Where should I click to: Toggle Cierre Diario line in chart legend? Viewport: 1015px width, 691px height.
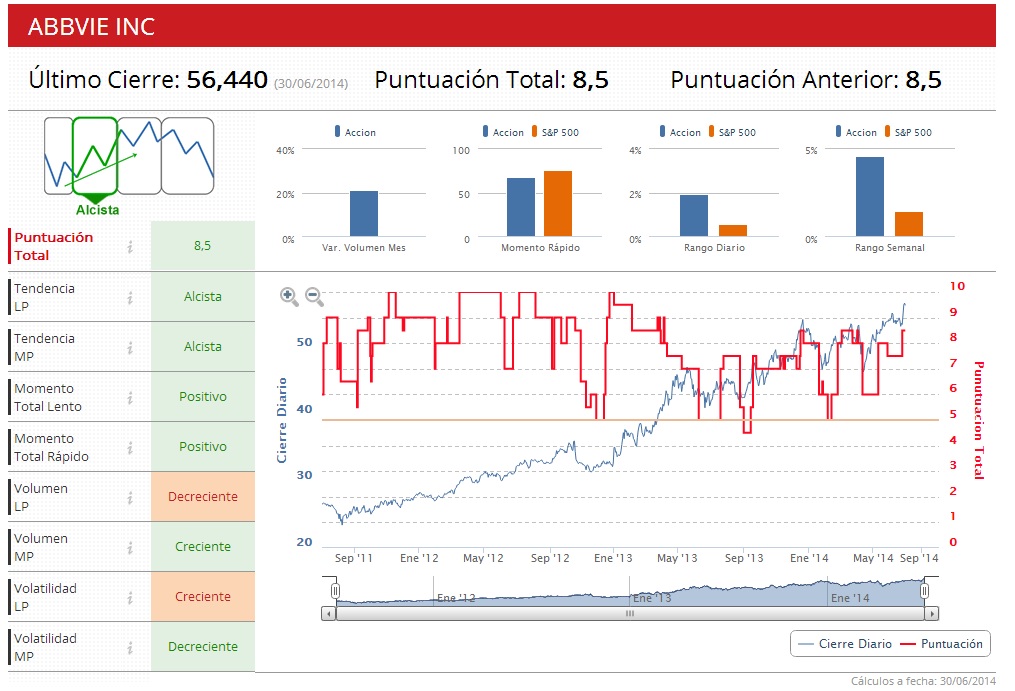[x=845, y=644]
